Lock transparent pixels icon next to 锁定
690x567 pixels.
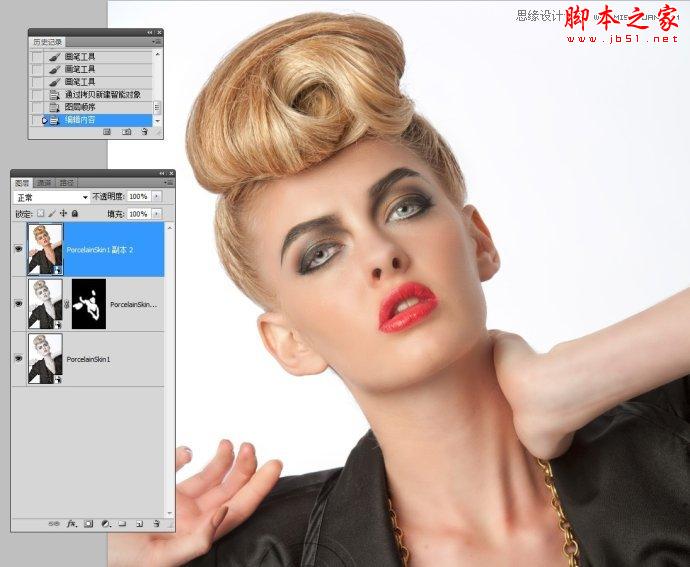point(40,214)
